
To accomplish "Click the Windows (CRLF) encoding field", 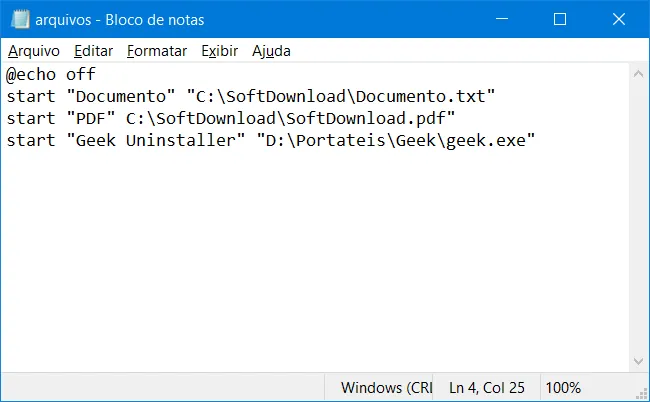I will 386,388.
